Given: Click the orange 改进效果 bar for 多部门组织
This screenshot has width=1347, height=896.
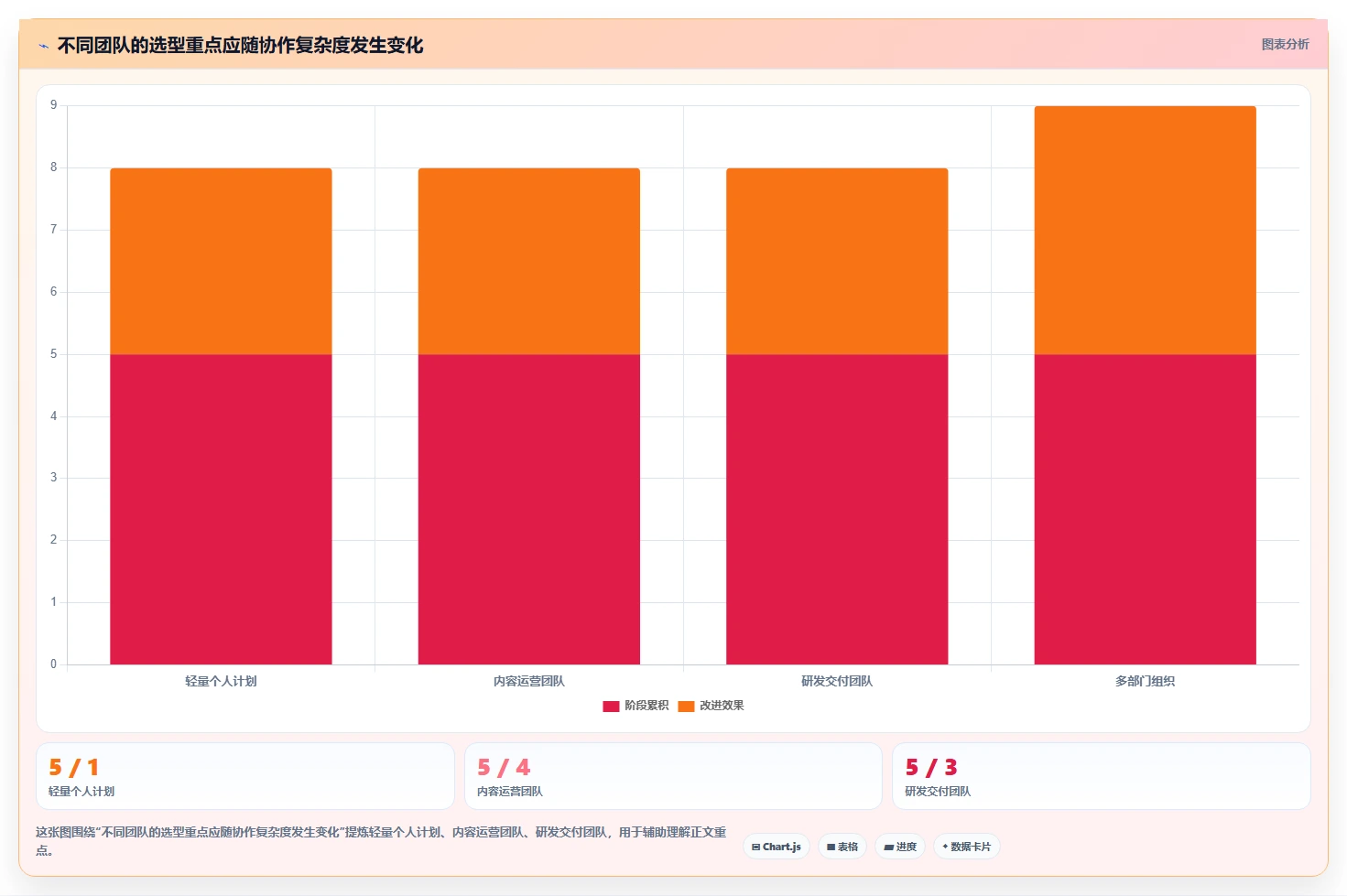Looking at the screenshot, I should (x=1145, y=230).
